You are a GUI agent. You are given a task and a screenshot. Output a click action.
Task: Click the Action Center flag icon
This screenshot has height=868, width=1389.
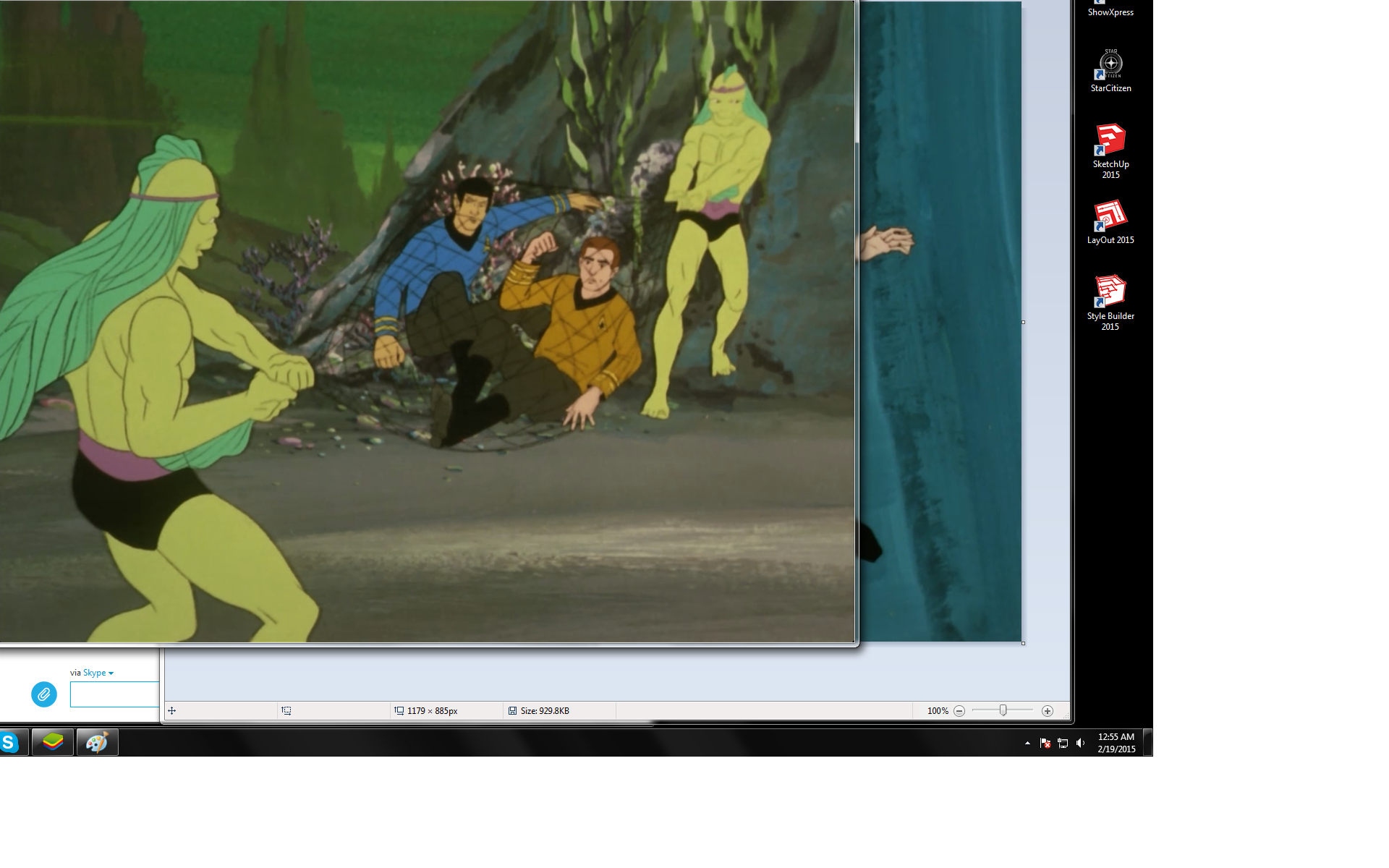pyautogui.click(x=1045, y=743)
